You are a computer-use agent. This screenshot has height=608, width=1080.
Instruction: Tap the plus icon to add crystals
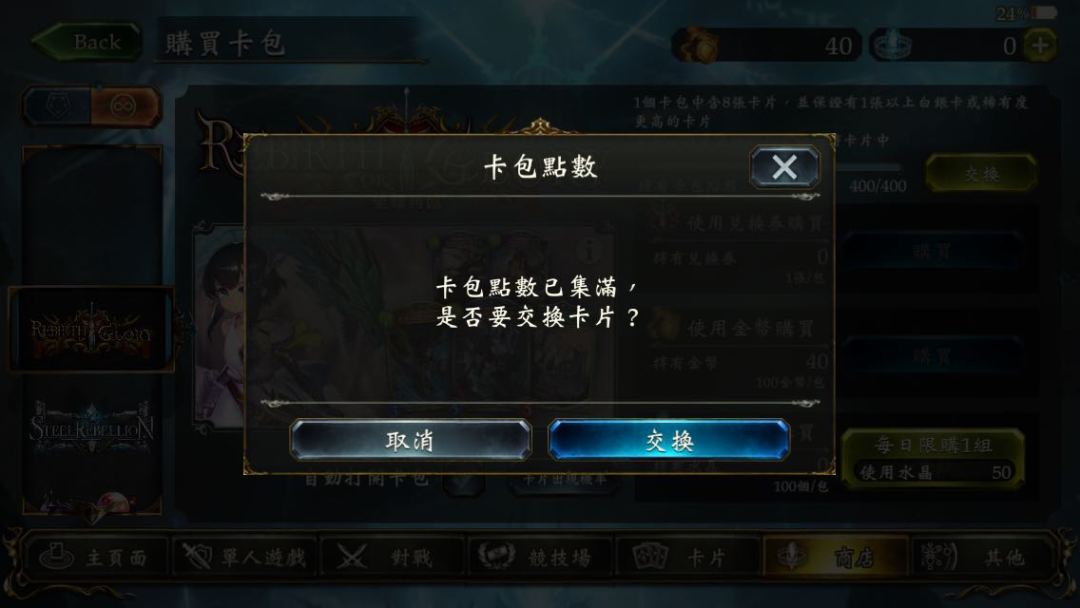(x=1040, y=45)
